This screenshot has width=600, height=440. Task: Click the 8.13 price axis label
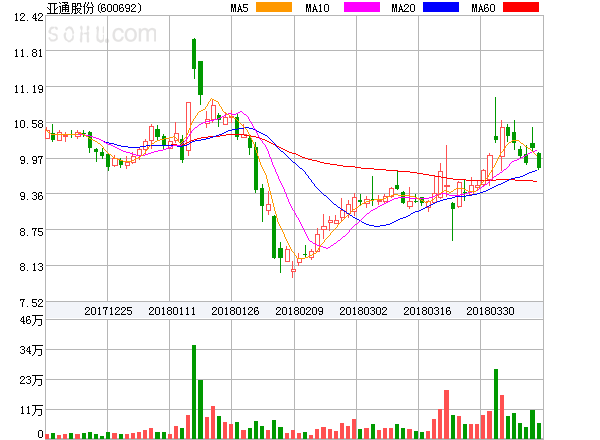pyautogui.click(x=31, y=267)
